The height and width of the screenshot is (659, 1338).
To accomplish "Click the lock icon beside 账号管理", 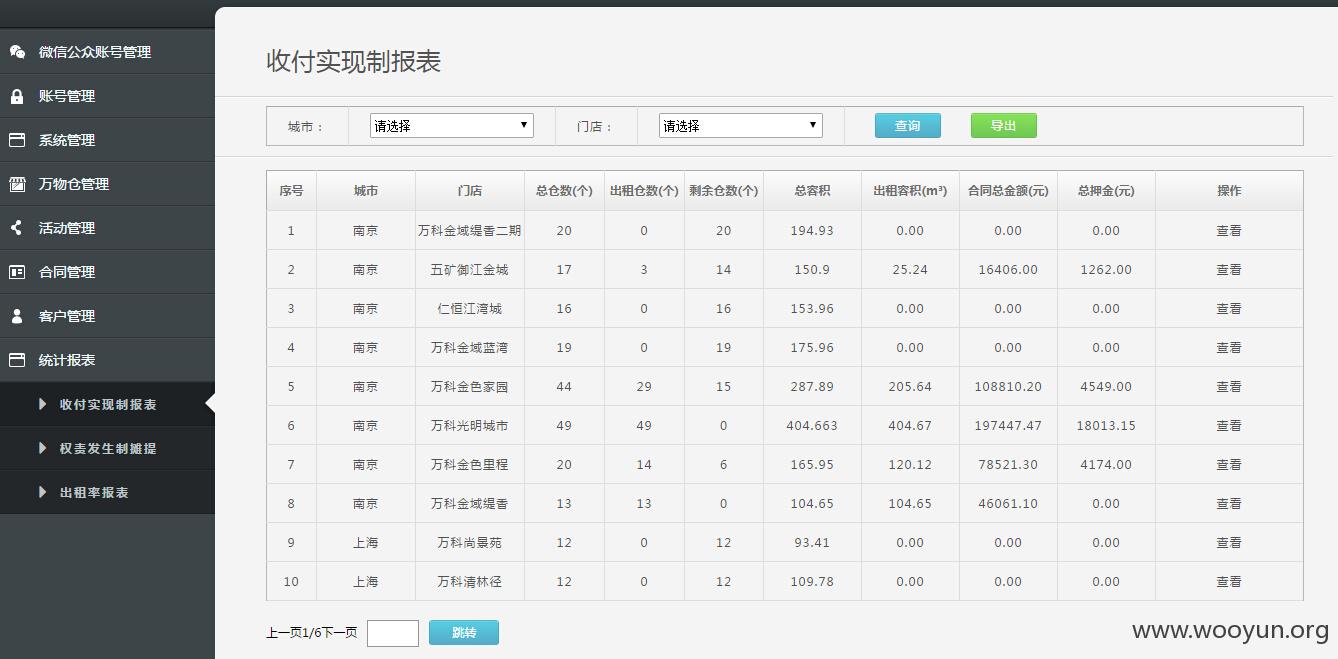I will pyautogui.click(x=17, y=96).
